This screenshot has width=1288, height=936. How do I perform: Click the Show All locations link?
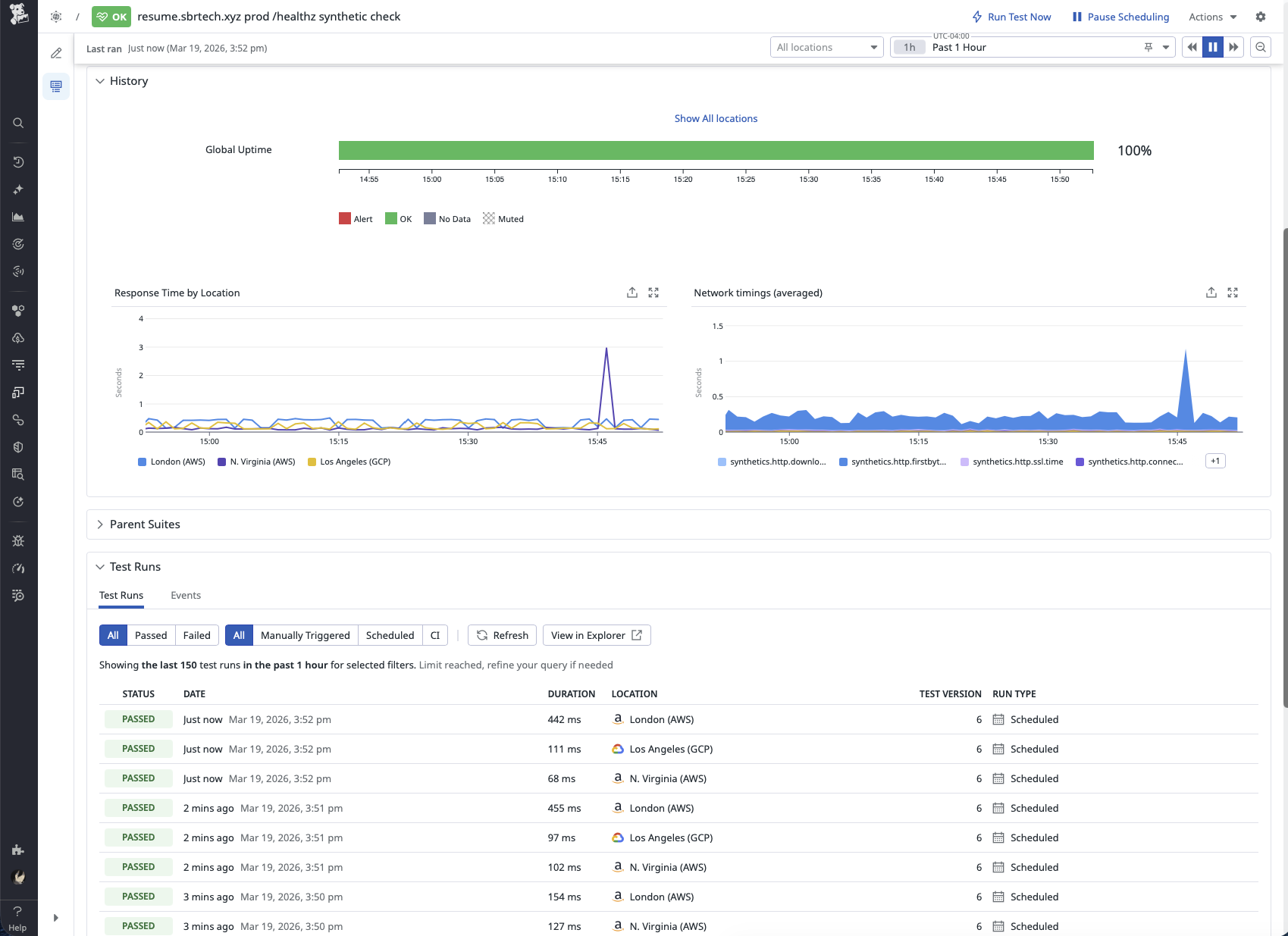[715, 118]
